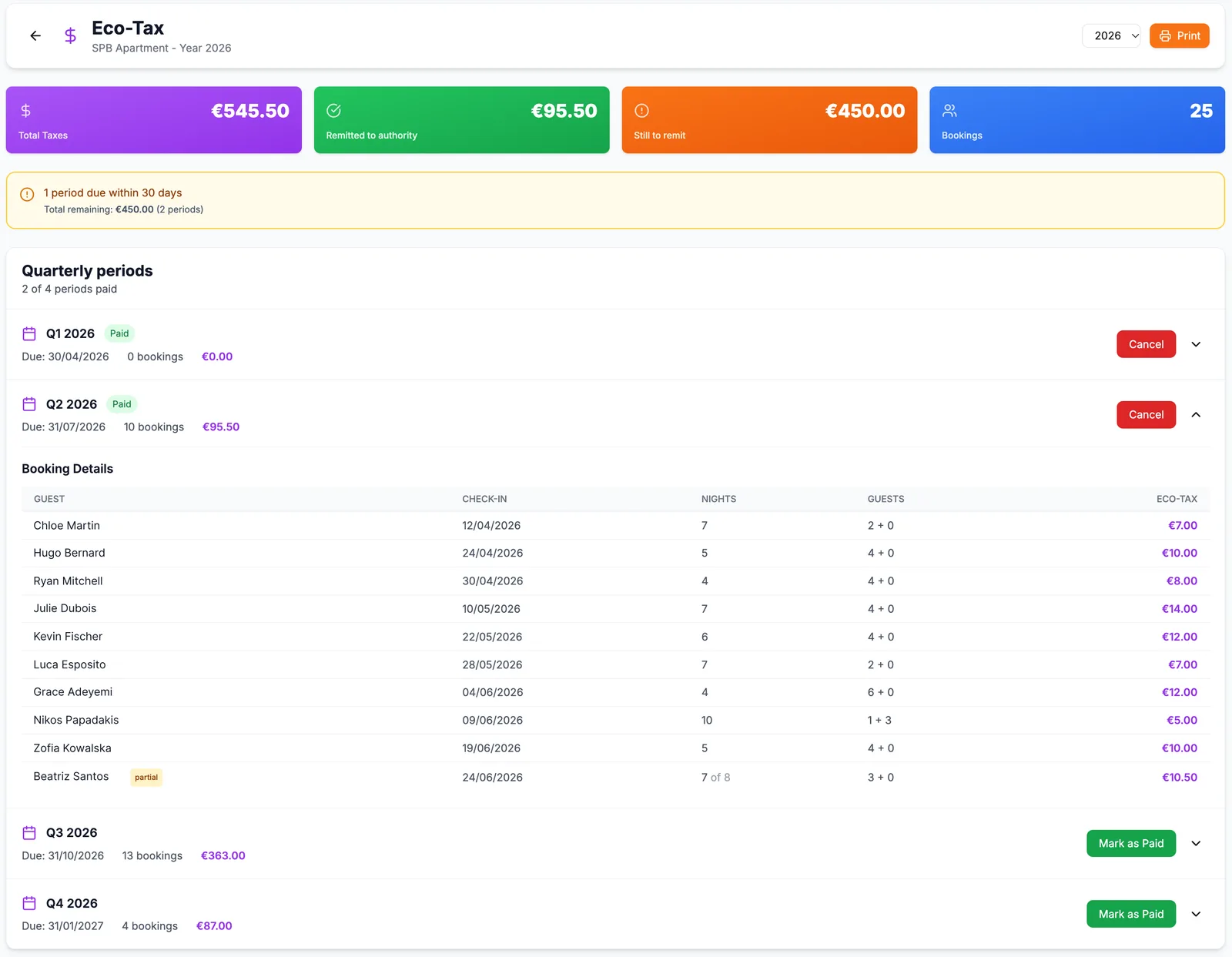Click the €450.00 Still to remit amount
This screenshot has height=957, width=1232.
[x=865, y=111]
